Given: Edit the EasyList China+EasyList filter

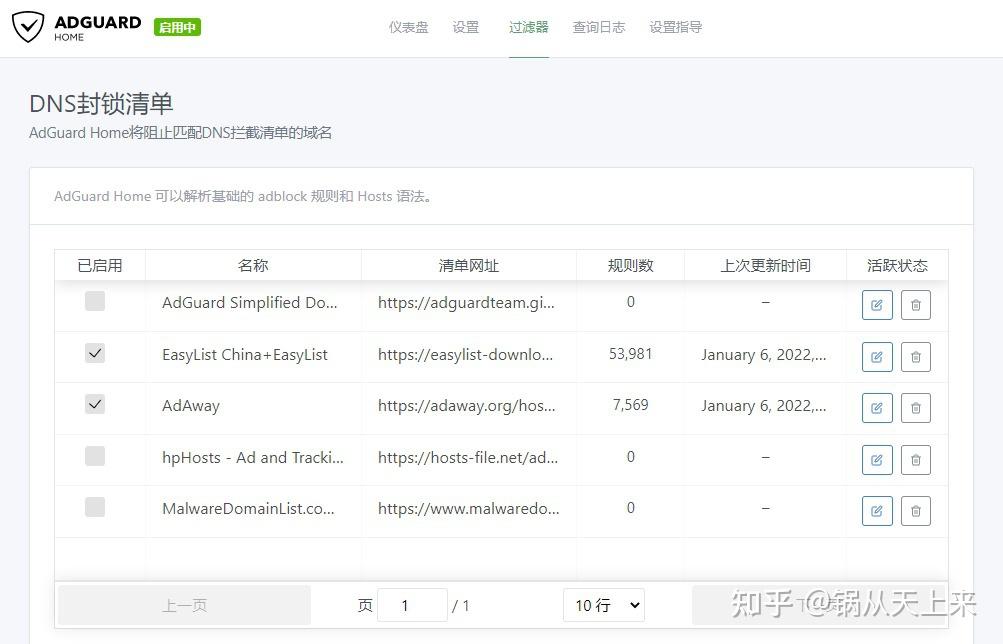Looking at the screenshot, I should [877, 357].
